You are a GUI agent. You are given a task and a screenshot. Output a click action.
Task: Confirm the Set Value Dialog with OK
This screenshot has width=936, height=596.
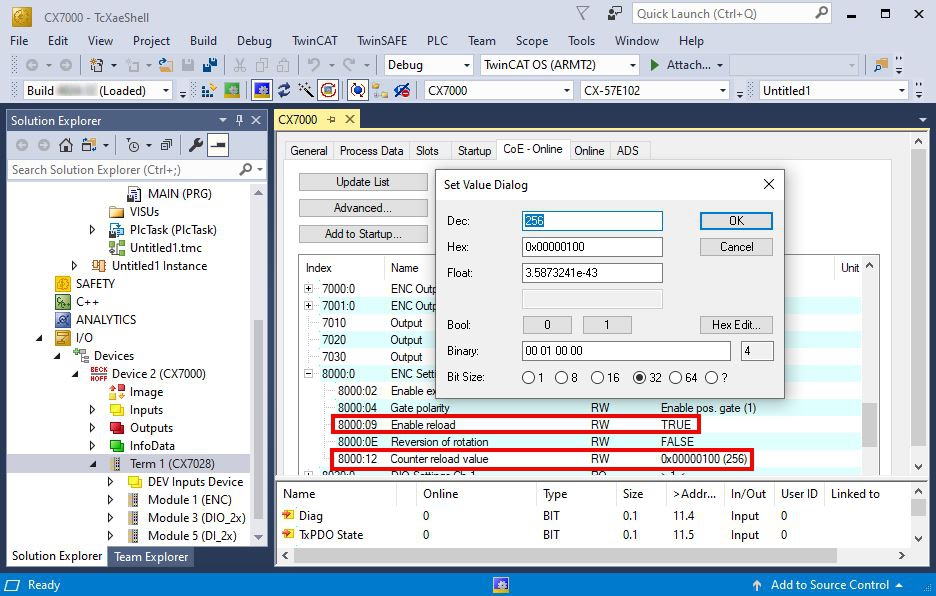736,221
